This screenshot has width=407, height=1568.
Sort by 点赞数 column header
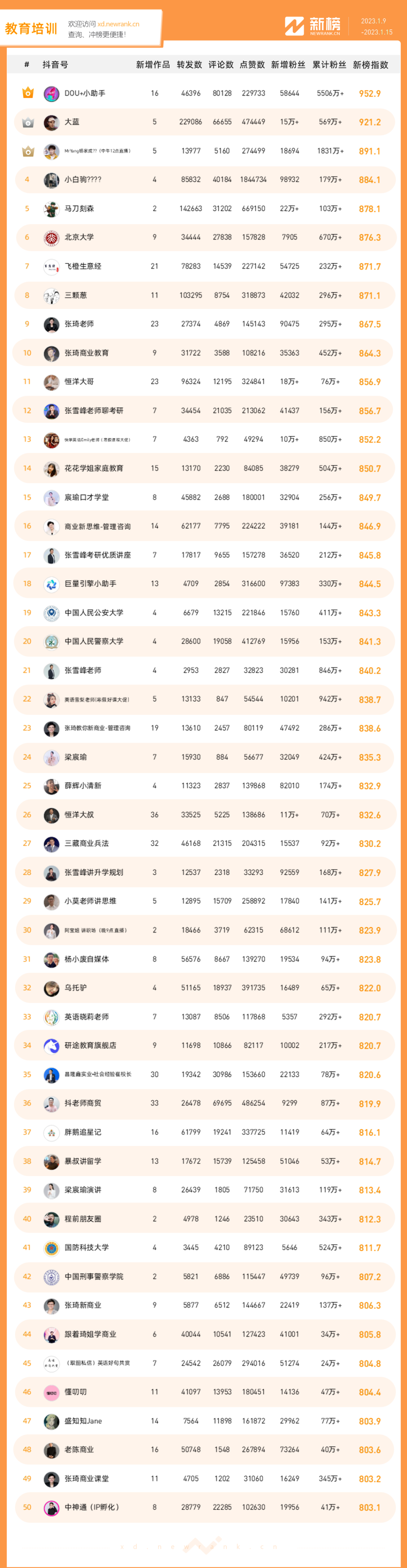pyautogui.click(x=252, y=65)
